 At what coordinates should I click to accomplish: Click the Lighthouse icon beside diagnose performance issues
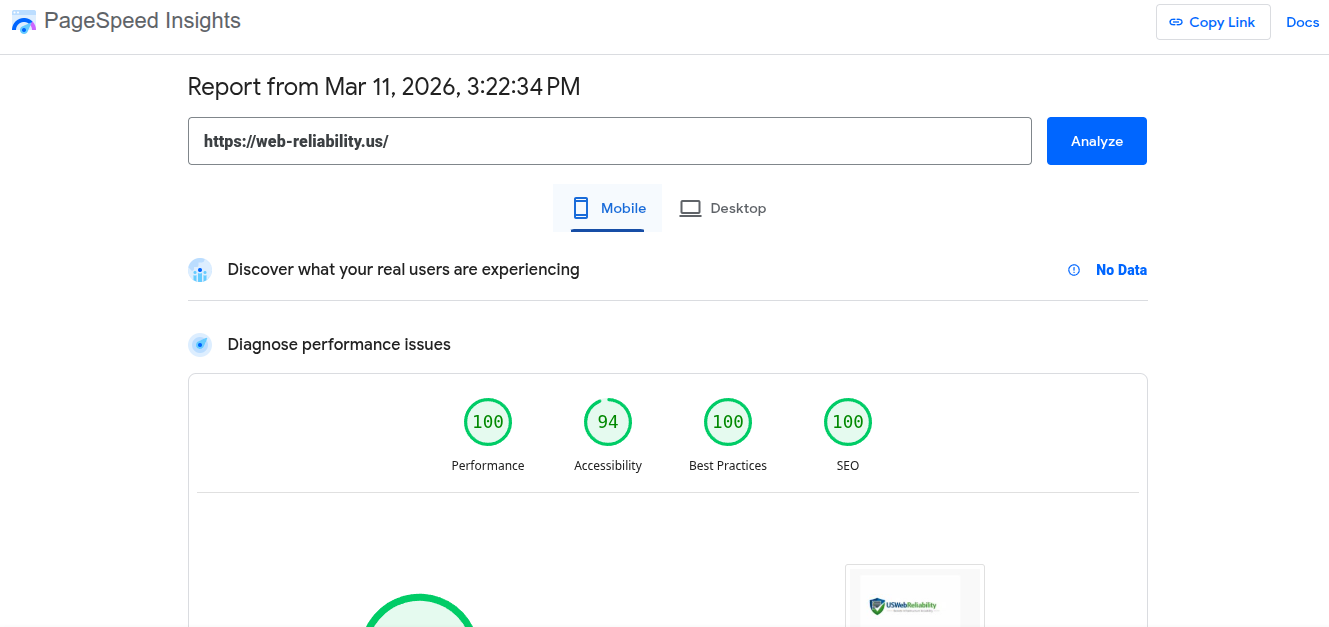tap(200, 344)
